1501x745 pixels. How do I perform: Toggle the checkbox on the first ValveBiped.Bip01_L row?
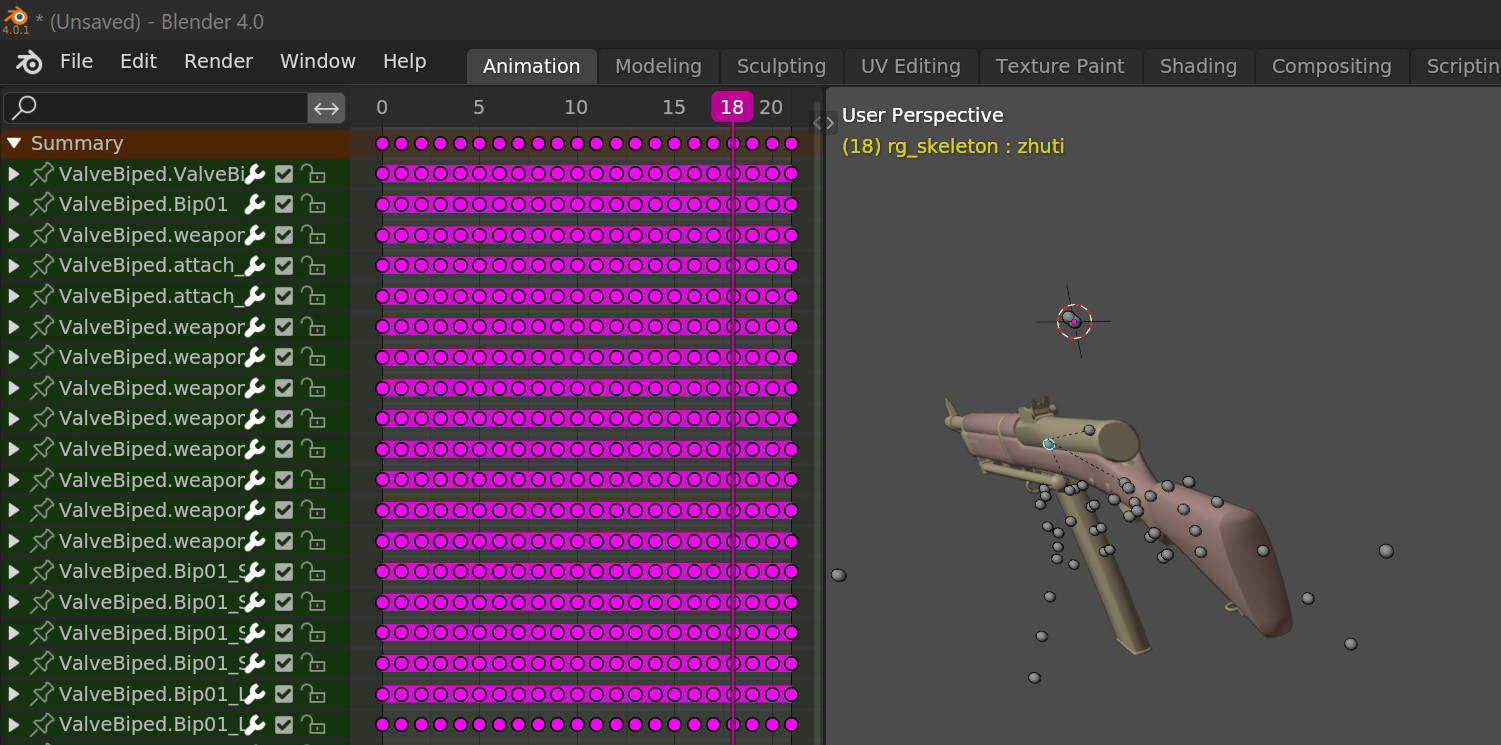pos(284,694)
